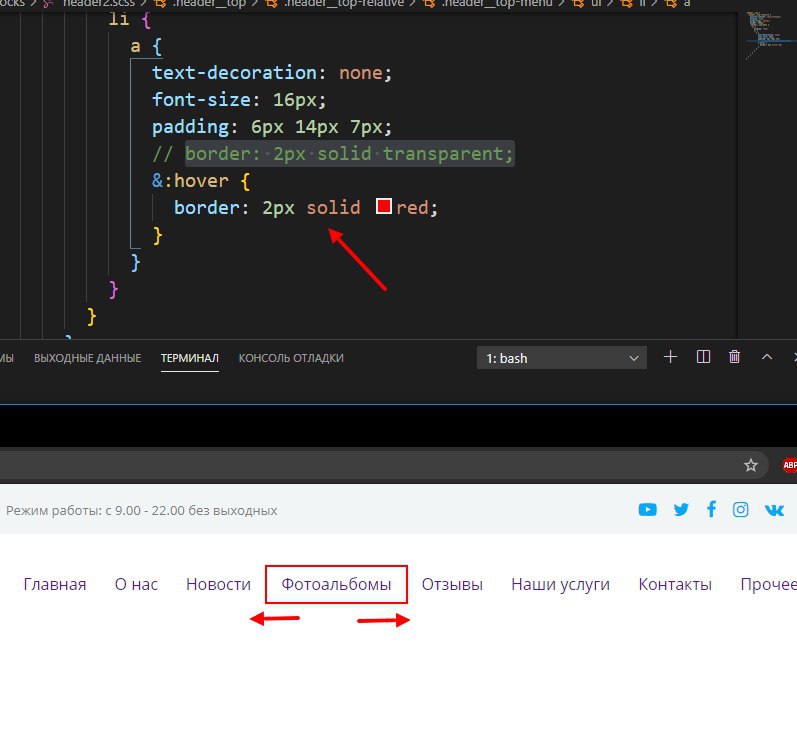The image size is (797, 749).
Task: Open Контакты menu link
Action: pyautogui.click(x=675, y=584)
